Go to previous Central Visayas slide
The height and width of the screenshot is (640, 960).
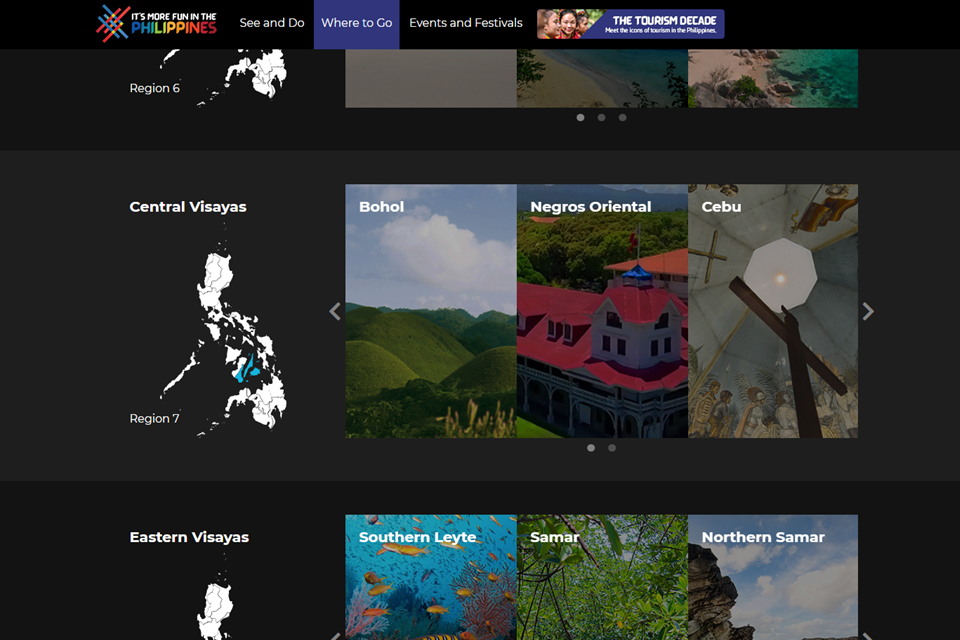coord(335,311)
